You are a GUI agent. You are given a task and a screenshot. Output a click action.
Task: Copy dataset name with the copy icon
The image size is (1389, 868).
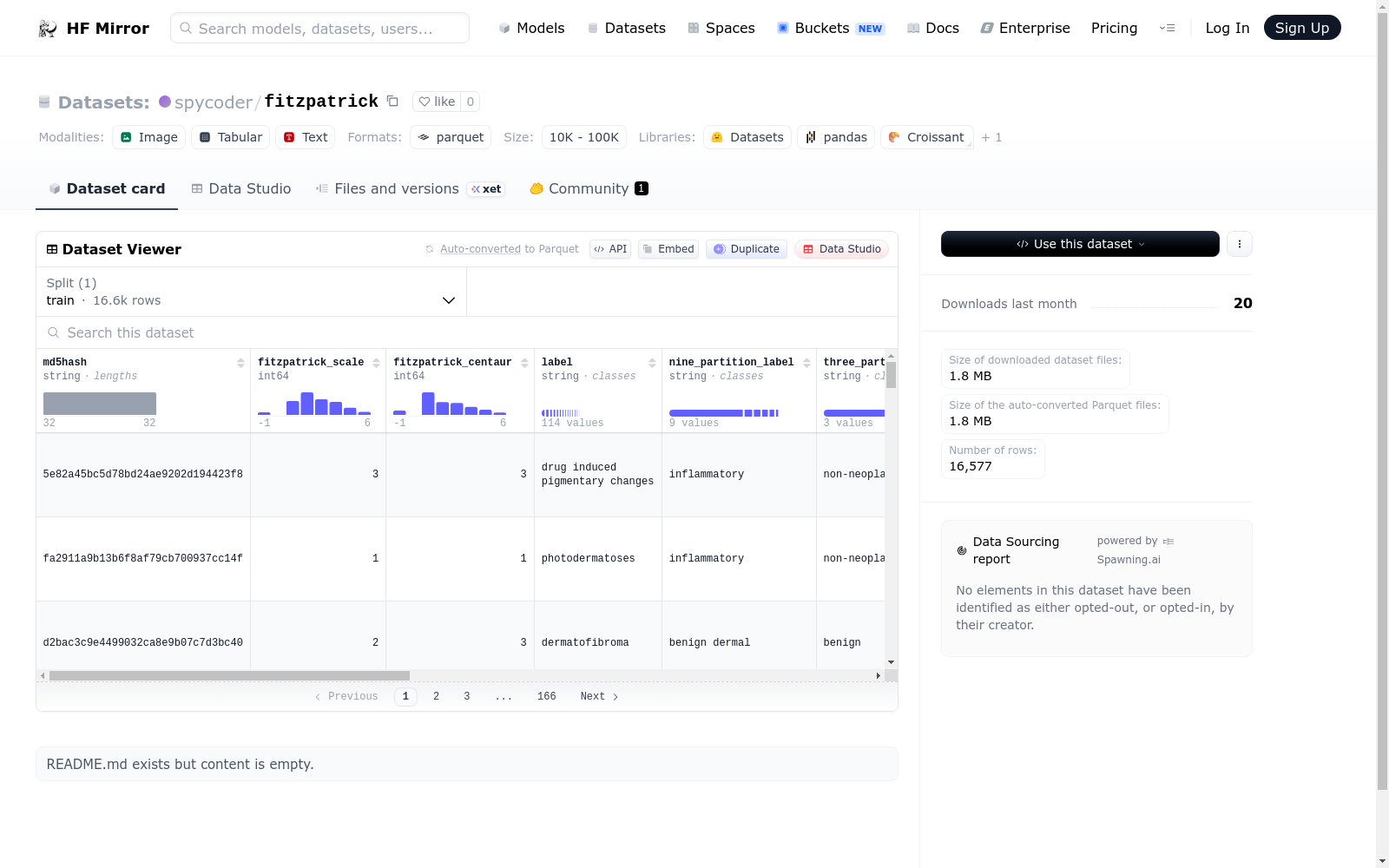pos(392,102)
